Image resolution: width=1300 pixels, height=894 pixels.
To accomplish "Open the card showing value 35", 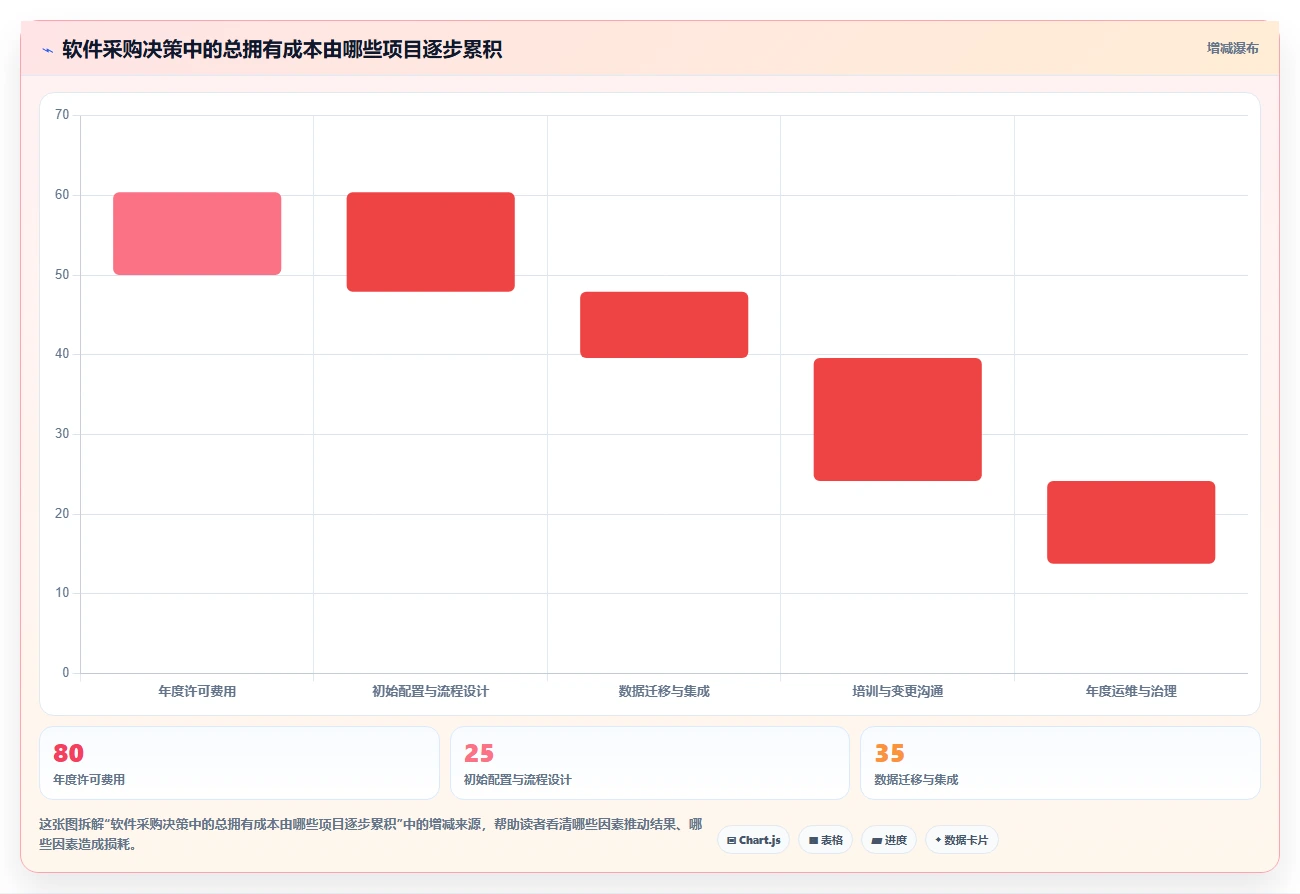I will pos(1060,763).
